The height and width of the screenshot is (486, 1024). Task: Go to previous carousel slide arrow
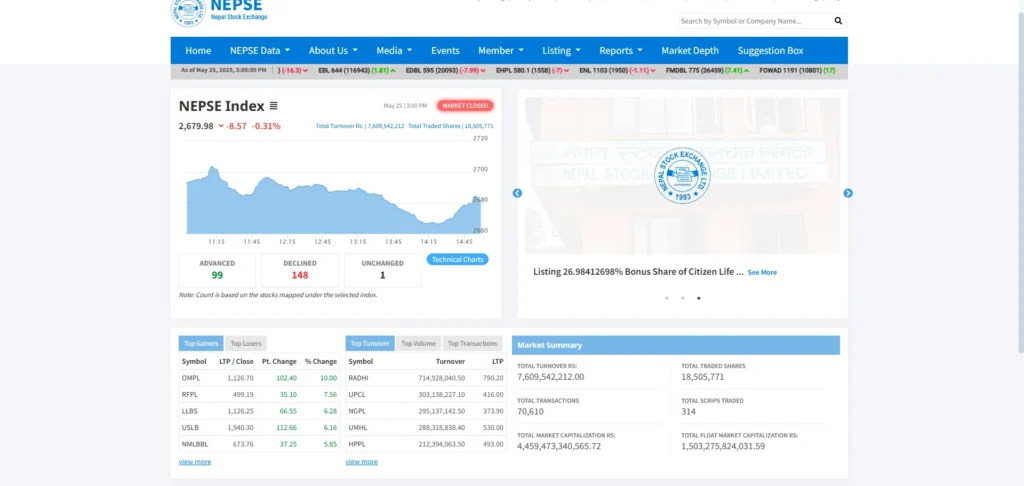(x=517, y=193)
